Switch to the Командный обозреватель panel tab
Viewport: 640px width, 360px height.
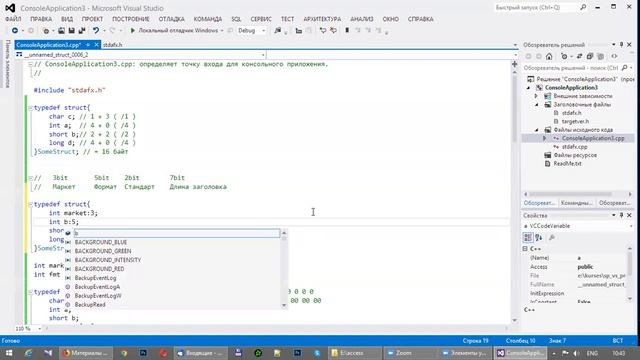coord(576,203)
